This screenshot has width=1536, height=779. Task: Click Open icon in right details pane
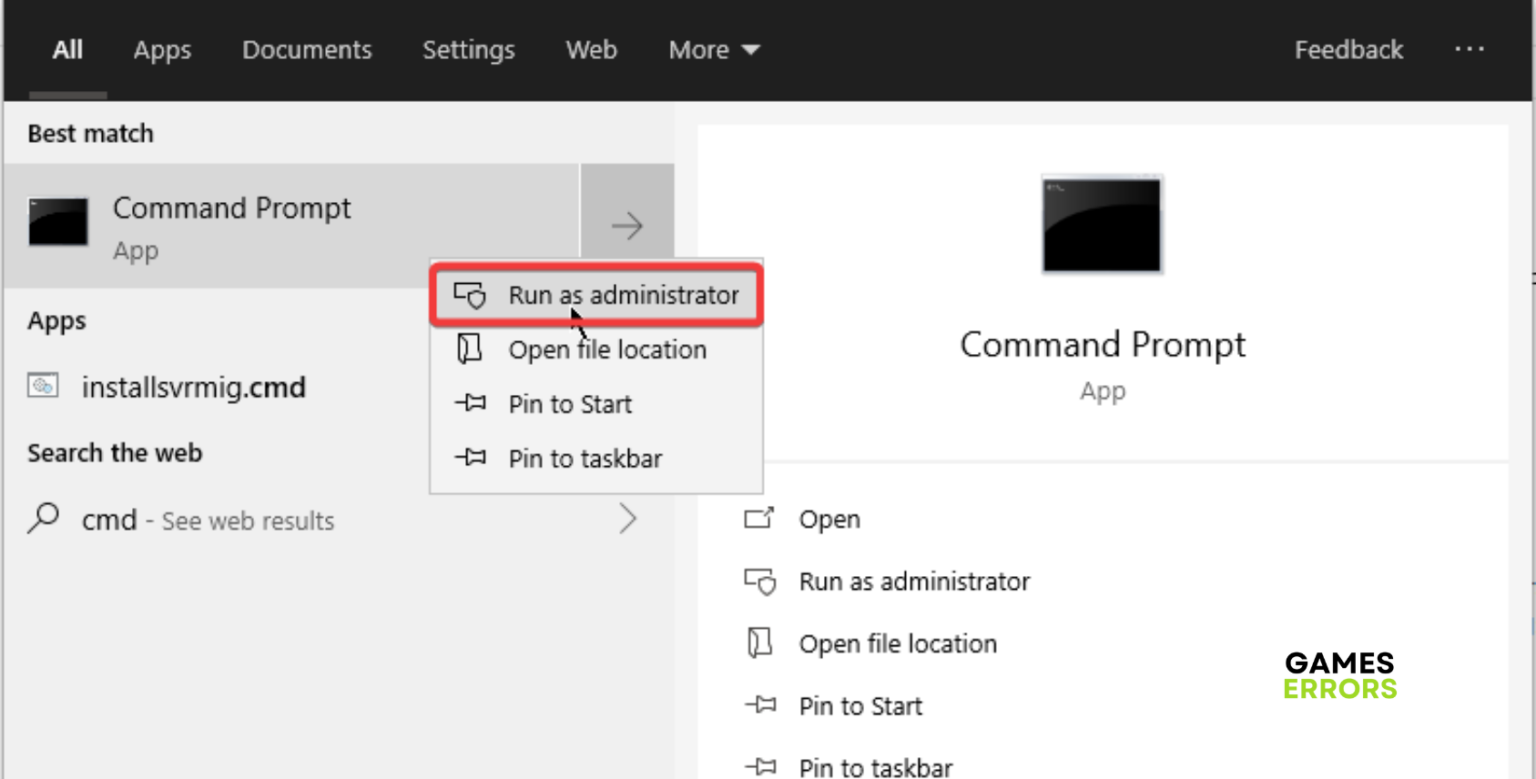[x=760, y=519]
